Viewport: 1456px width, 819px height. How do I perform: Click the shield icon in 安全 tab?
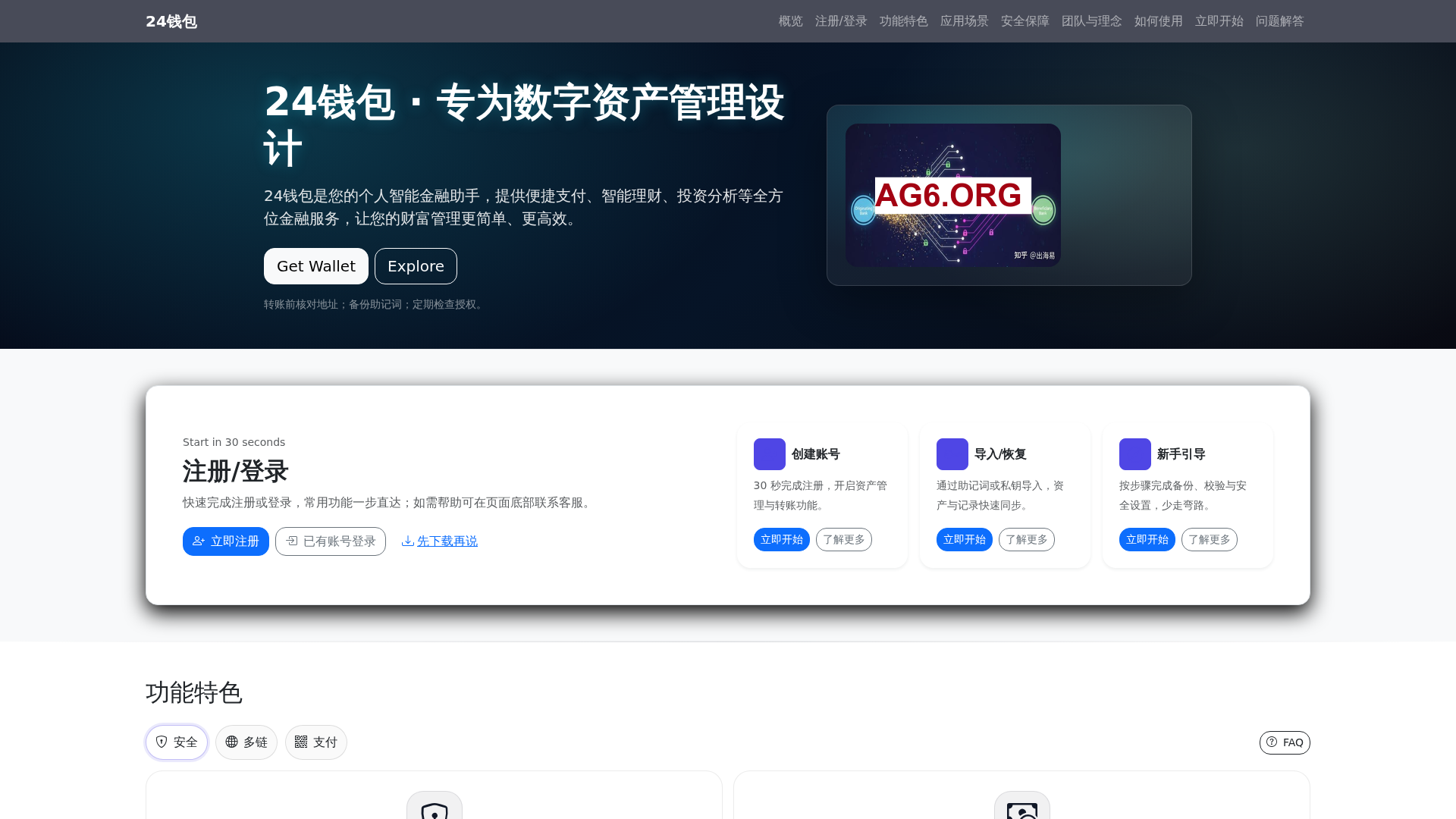click(x=162, y=742)
